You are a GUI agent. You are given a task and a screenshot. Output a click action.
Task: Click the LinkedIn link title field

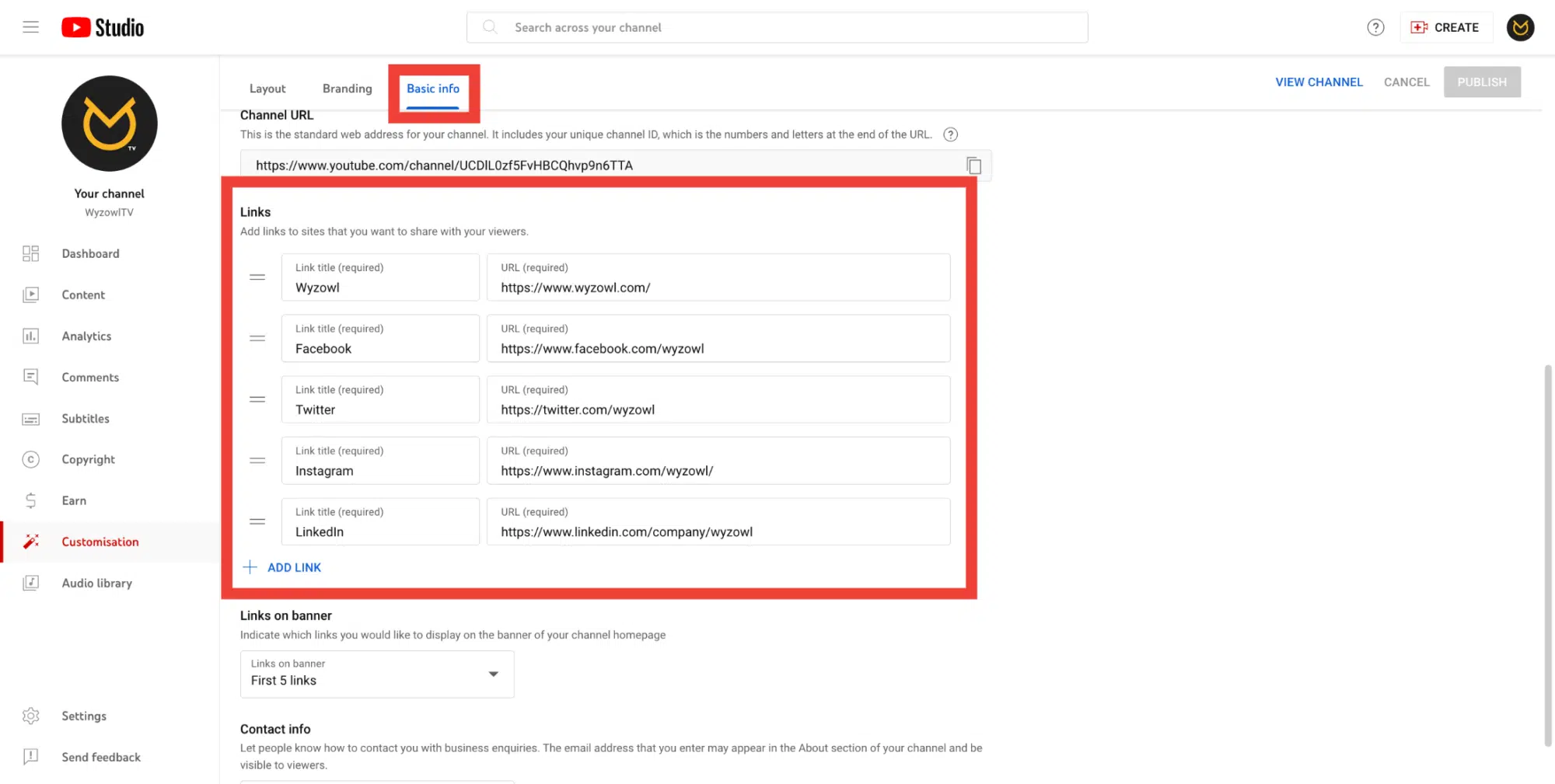[x=380, y=521]
